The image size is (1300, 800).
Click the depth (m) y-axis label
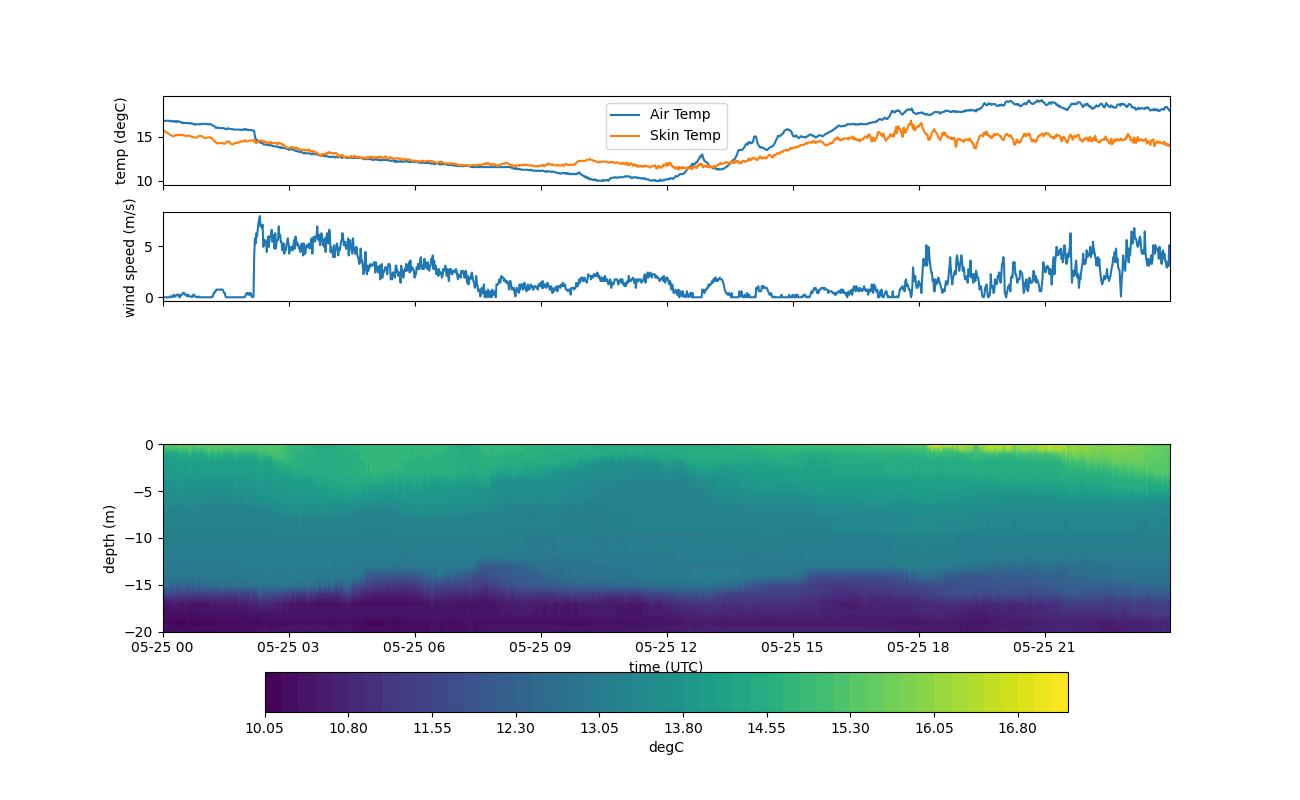pyautogui.click(x=110, y=538)
